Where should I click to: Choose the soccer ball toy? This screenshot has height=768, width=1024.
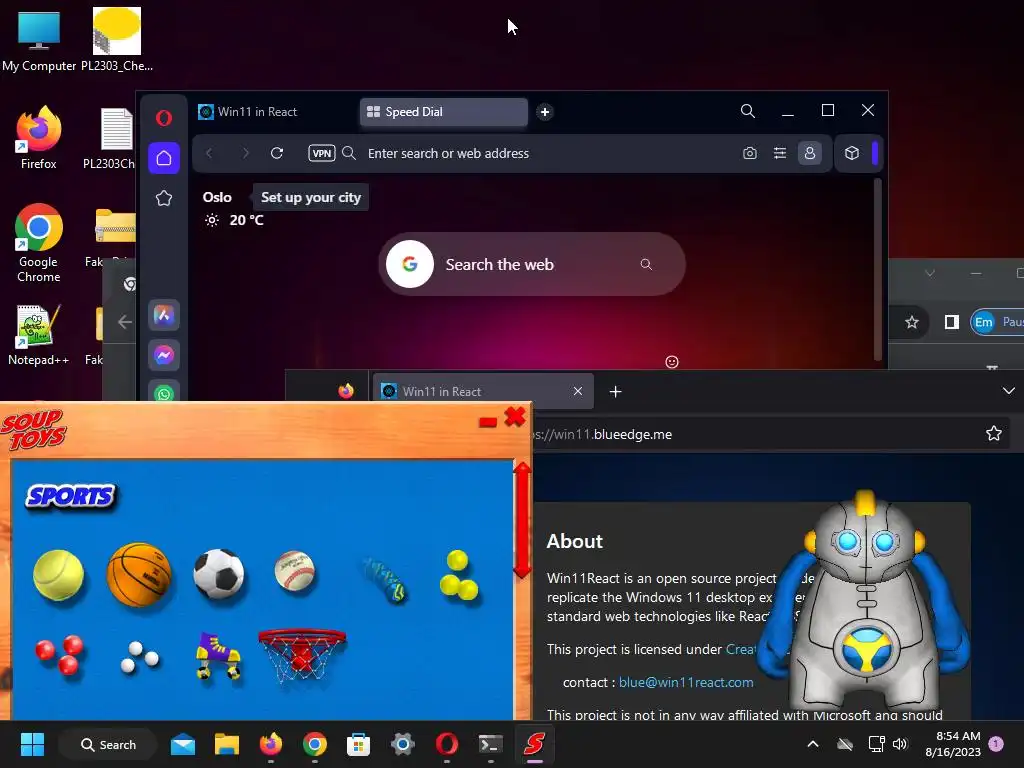tap(219, 573)
